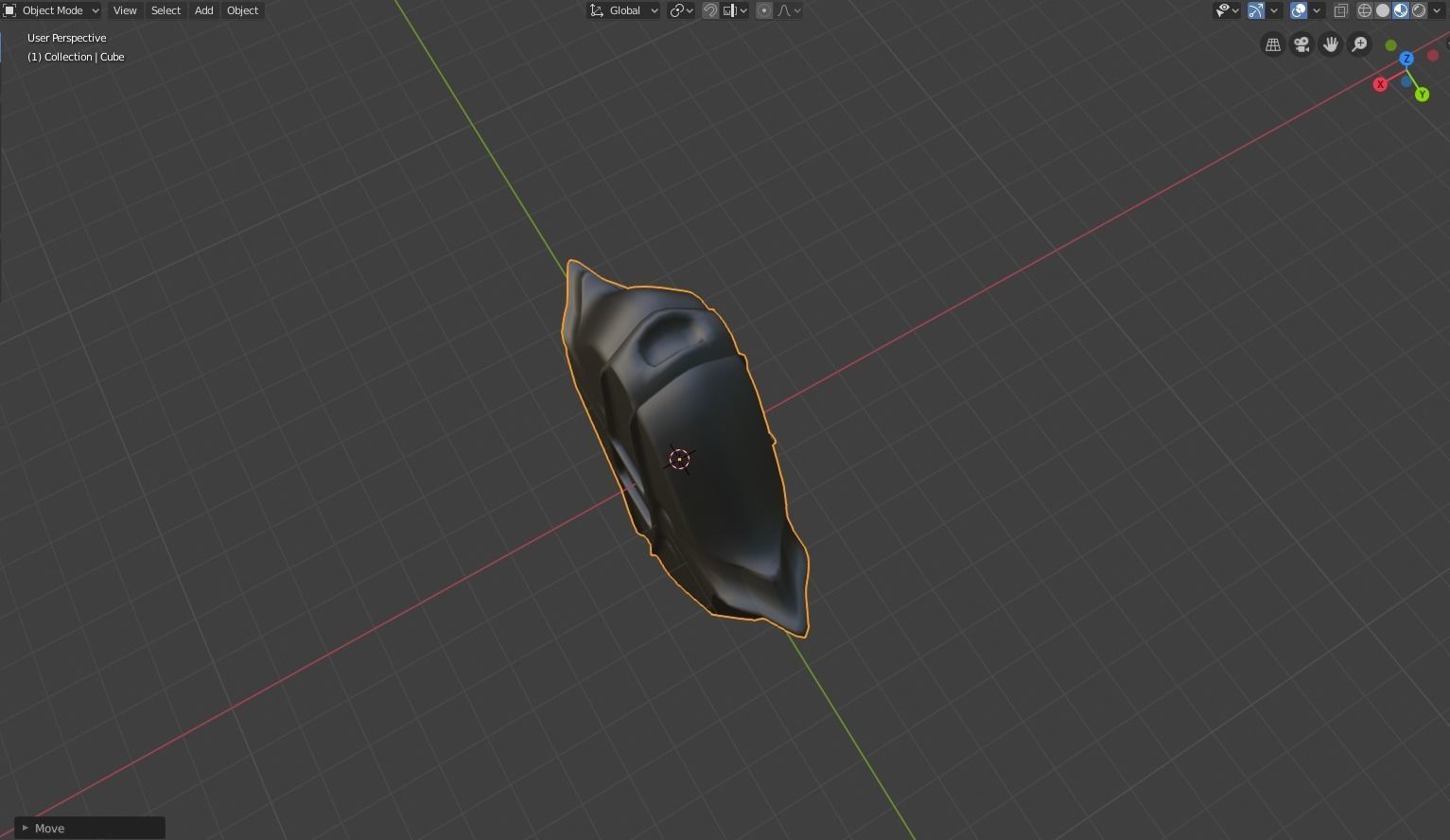1450x840 pixels.
Task: Toggle X-Ray mode in the header
Action: tap(1340, 10)
